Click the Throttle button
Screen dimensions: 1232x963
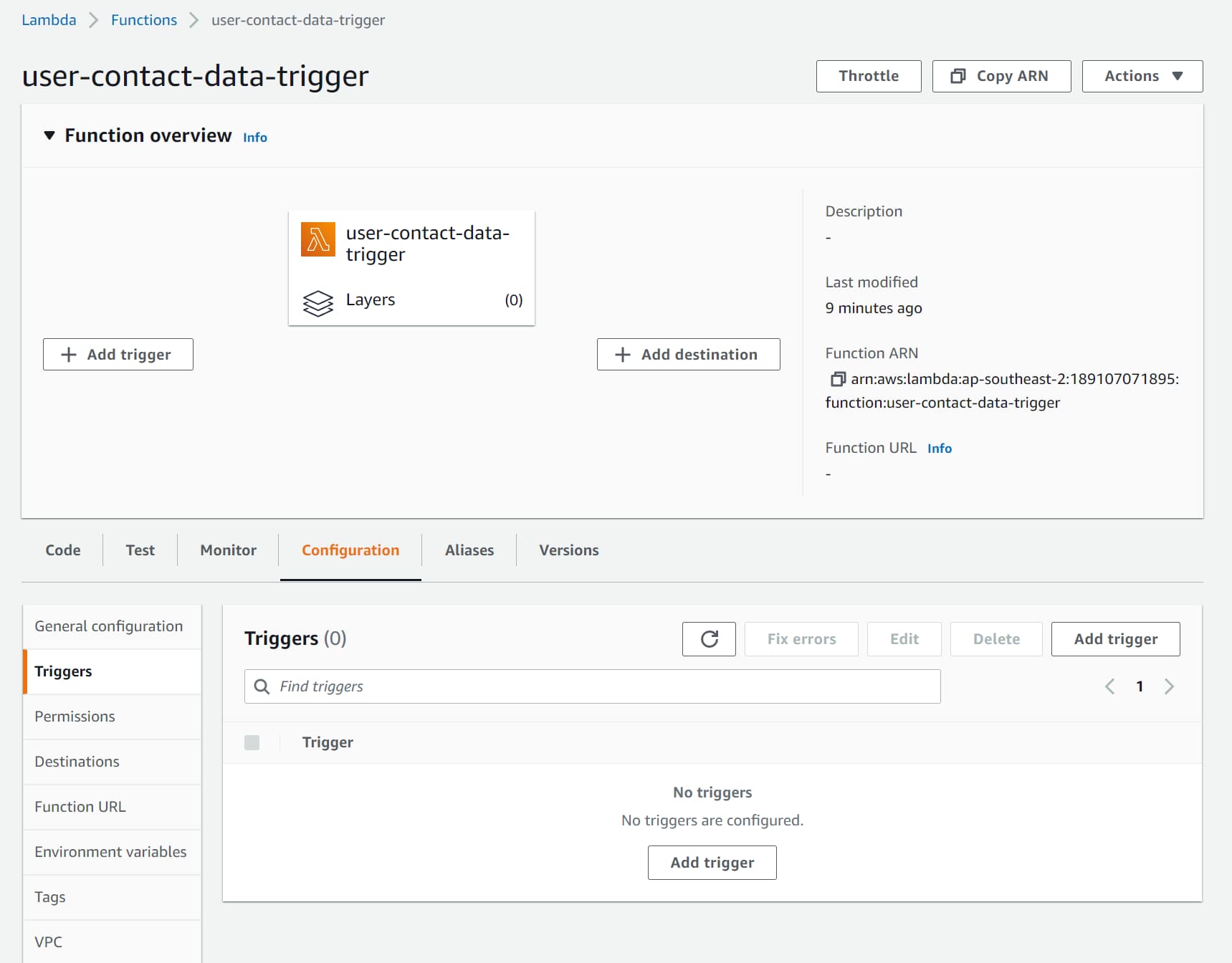(x=869, y=76)
